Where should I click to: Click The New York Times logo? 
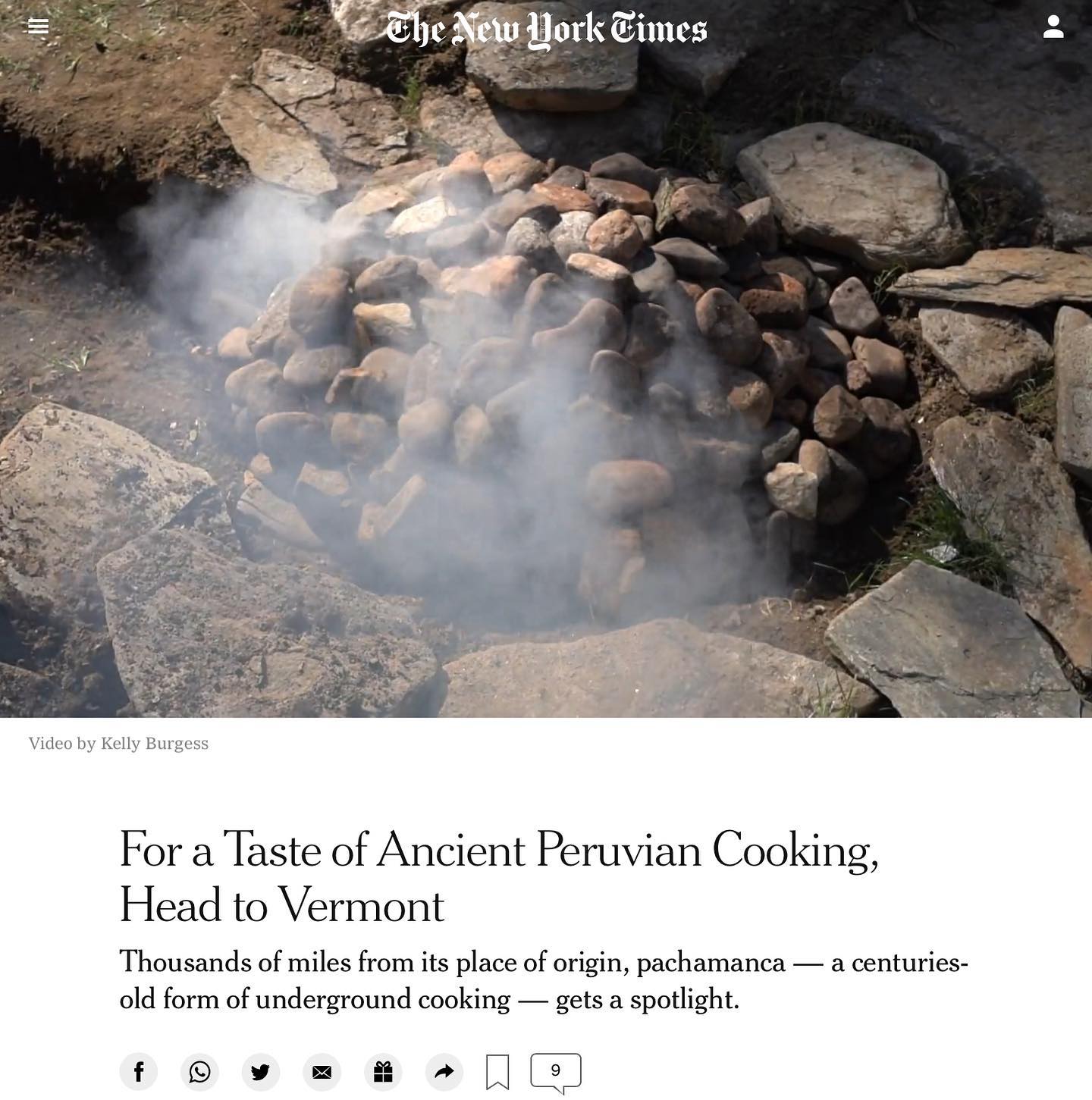(546, 30)
